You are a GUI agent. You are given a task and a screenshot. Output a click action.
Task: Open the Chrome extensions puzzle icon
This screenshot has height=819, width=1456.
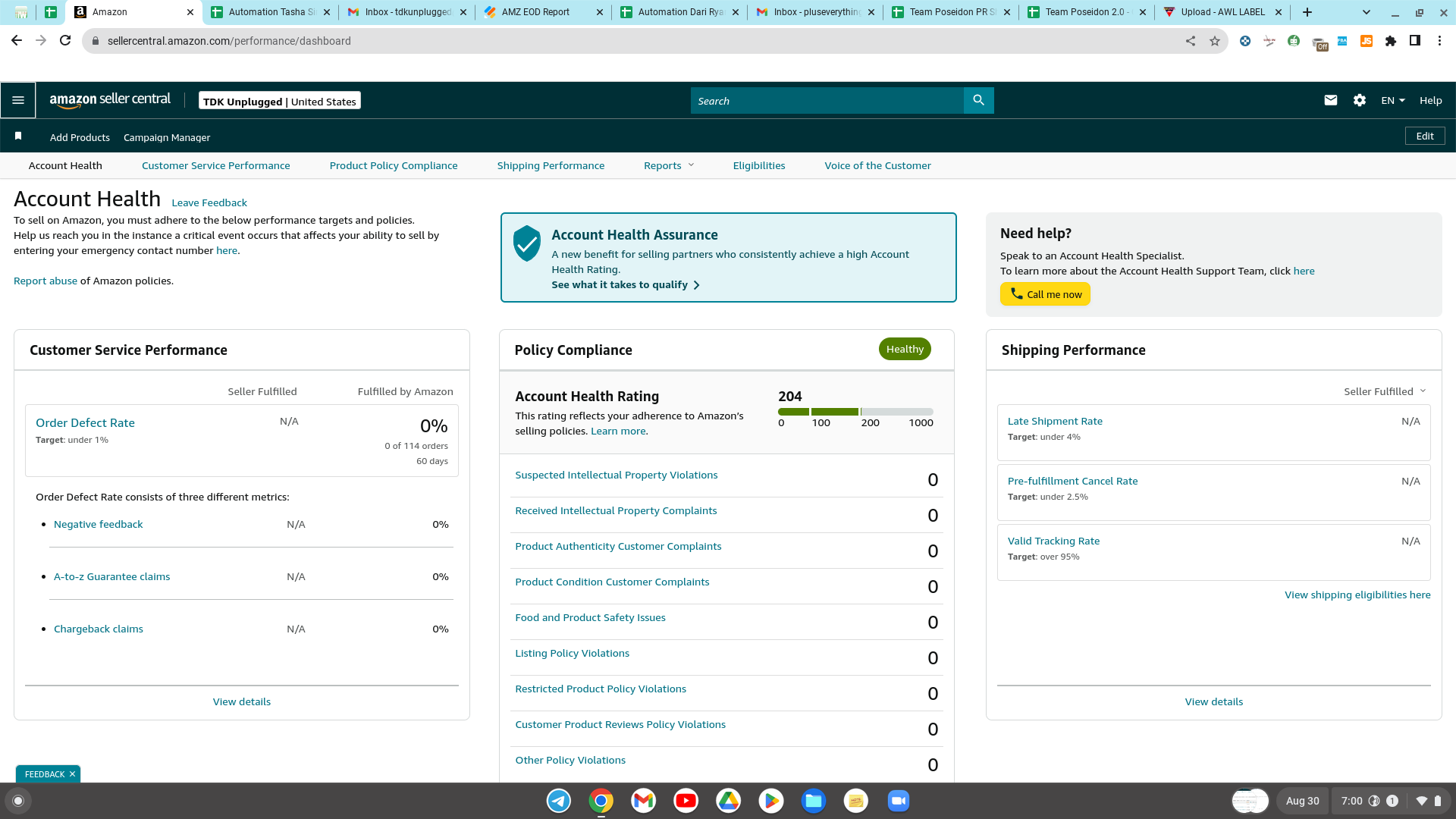pos(1391,41)
